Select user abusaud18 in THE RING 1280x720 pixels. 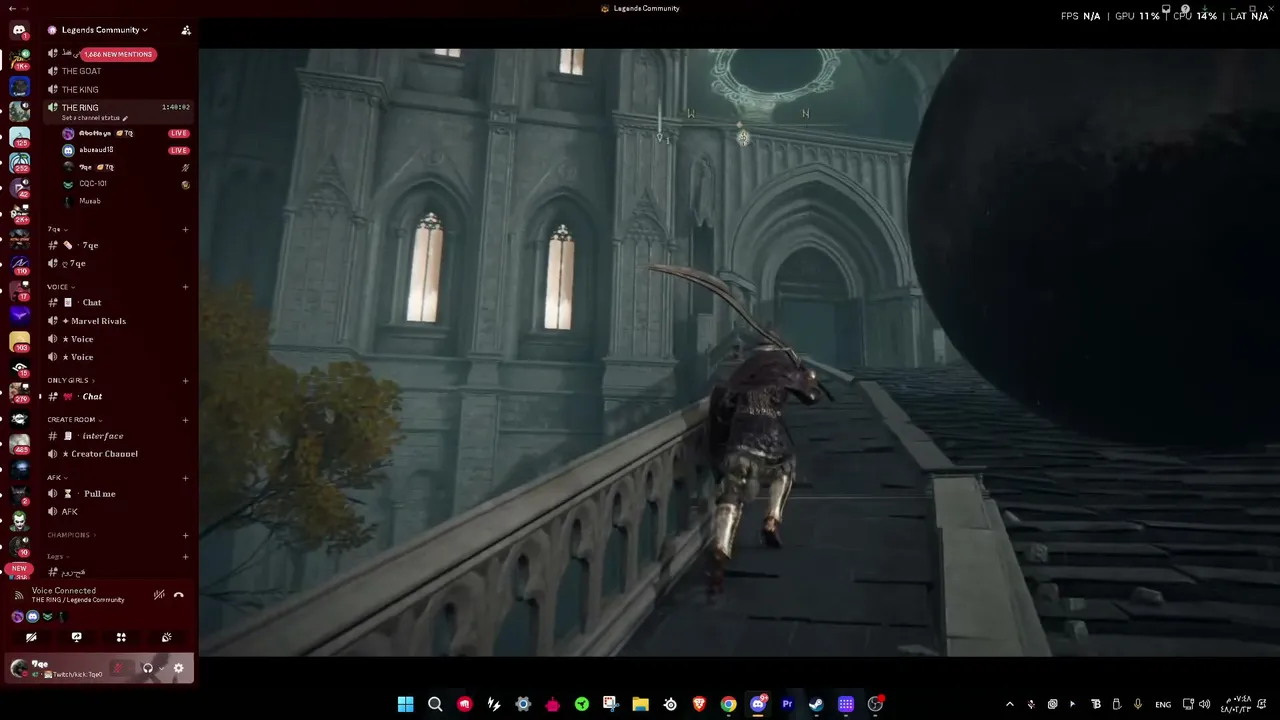coord(96,150)
